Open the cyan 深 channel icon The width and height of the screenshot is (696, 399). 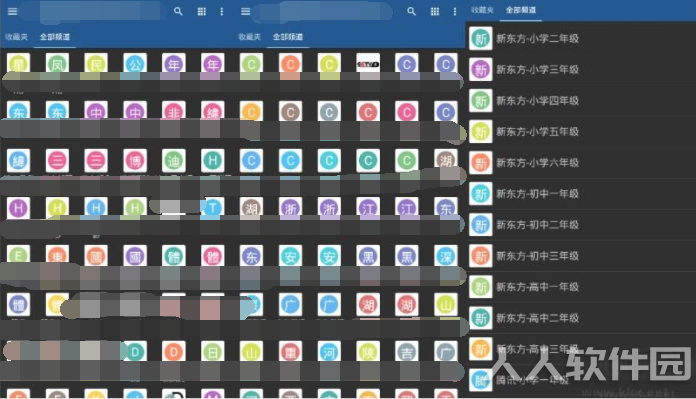click(x=446, y=256)
